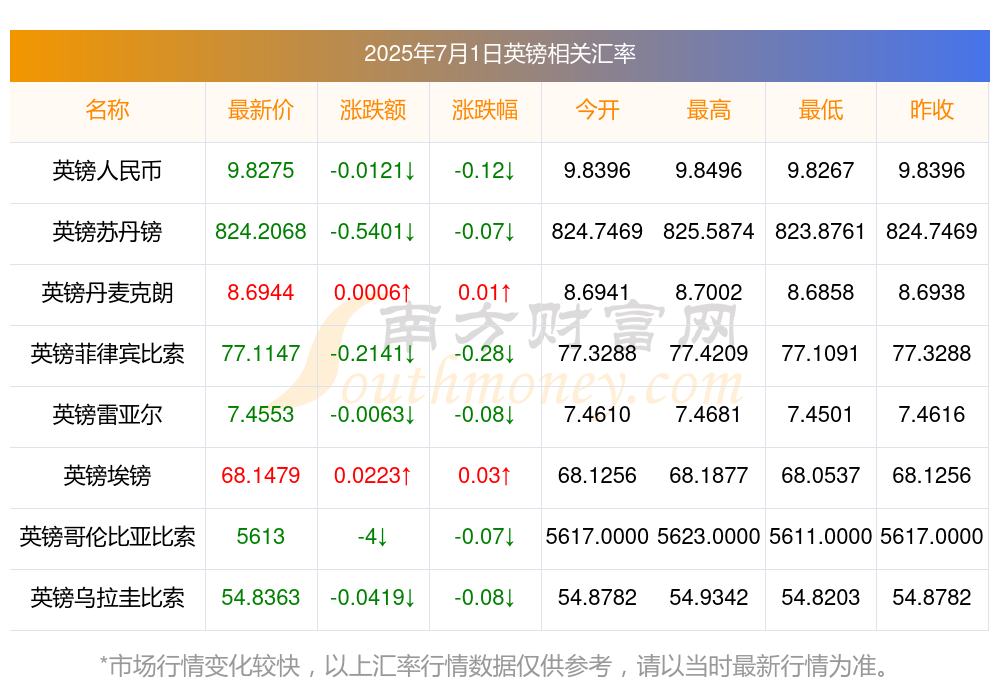Click latest price 54.8363
The height and width of the screenshot is (698, 1000).
(261, 598)
